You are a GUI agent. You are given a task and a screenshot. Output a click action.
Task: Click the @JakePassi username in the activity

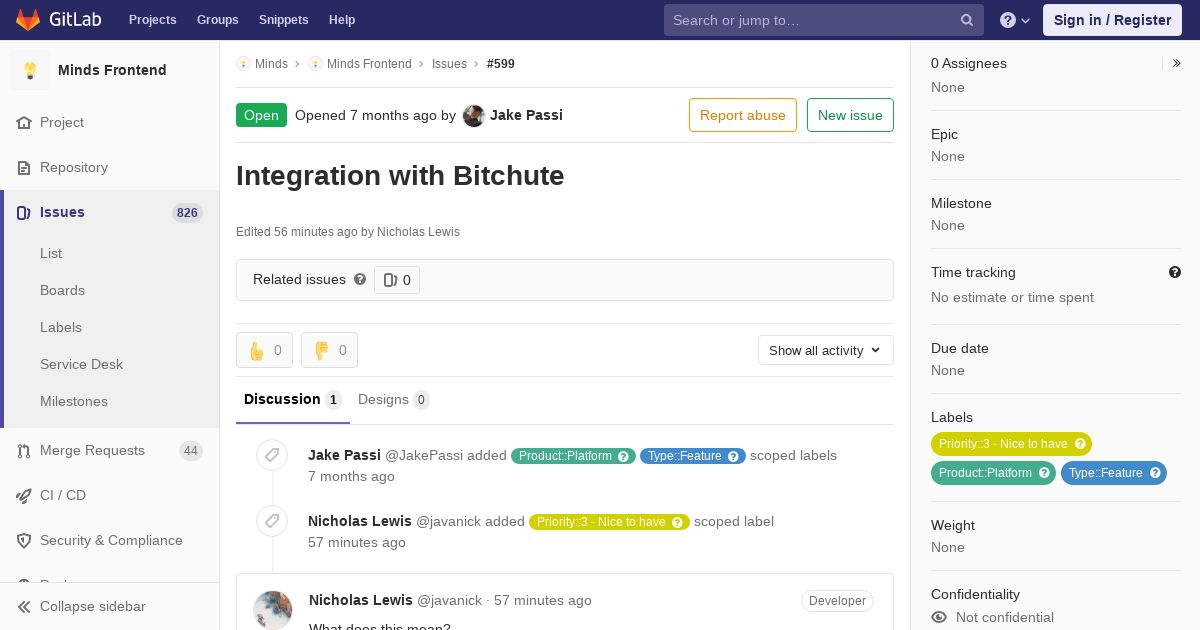pyautogui.click(x=424, y=455)
